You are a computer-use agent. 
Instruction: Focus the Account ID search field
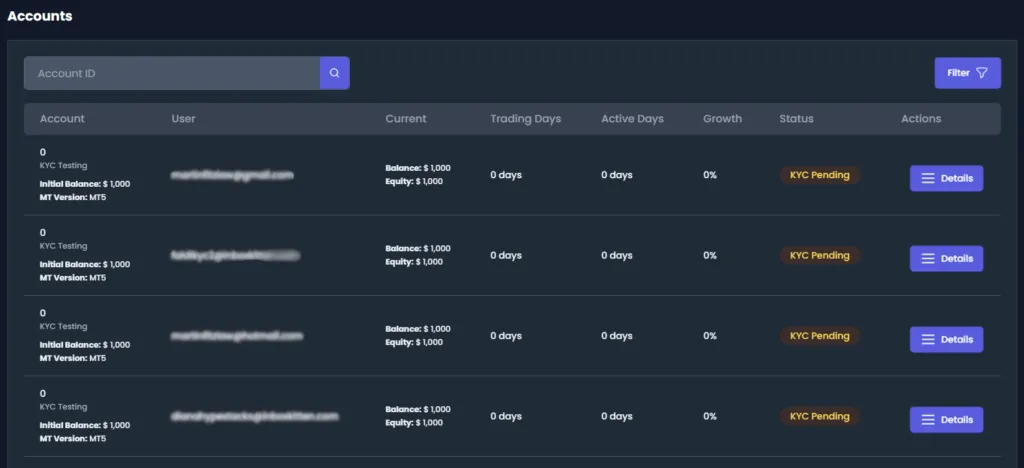[x=172, y=73]
